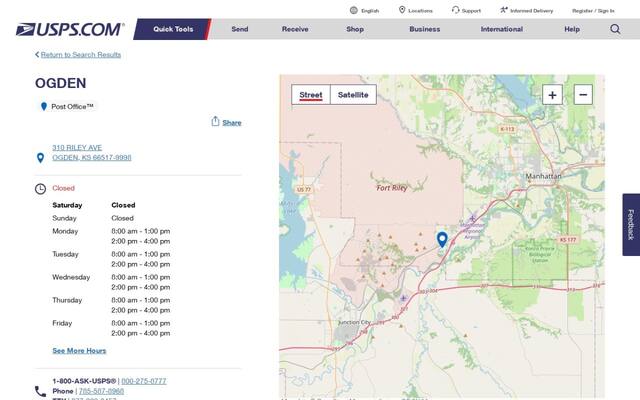640x400 pixels.
Task: Open the Business menu
Action: [424, 29]
